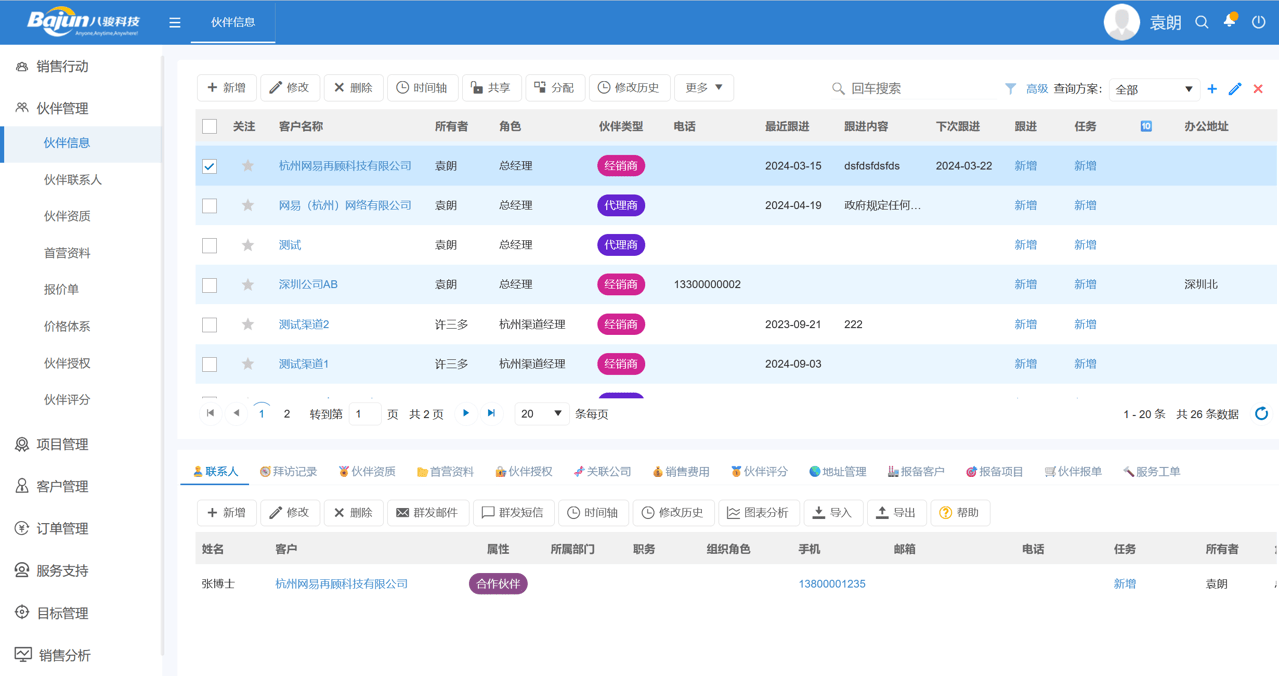
Task: Toggle the select-all checkbox in table header
Action: pyautogui.click(x=210, y=126)
